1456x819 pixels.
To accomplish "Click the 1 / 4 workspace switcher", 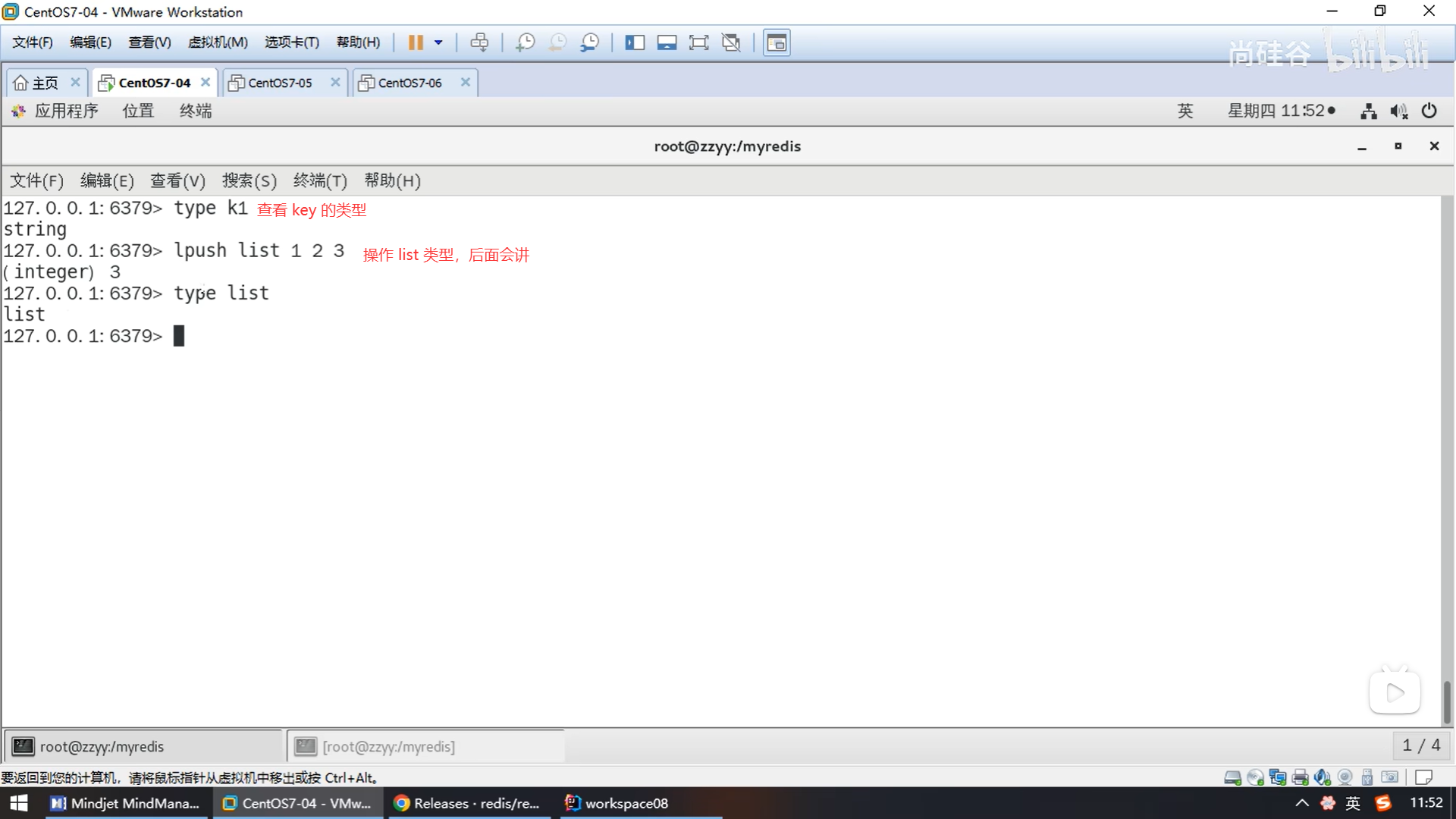I will [x=1421, y=745].
